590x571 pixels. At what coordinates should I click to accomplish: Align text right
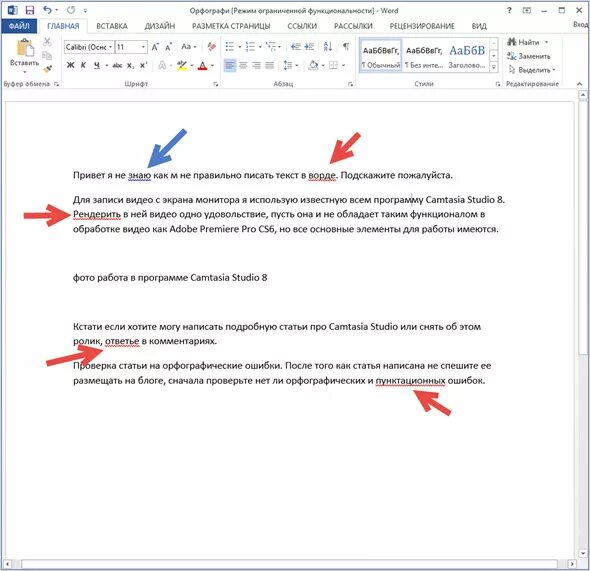coord(256,65)
